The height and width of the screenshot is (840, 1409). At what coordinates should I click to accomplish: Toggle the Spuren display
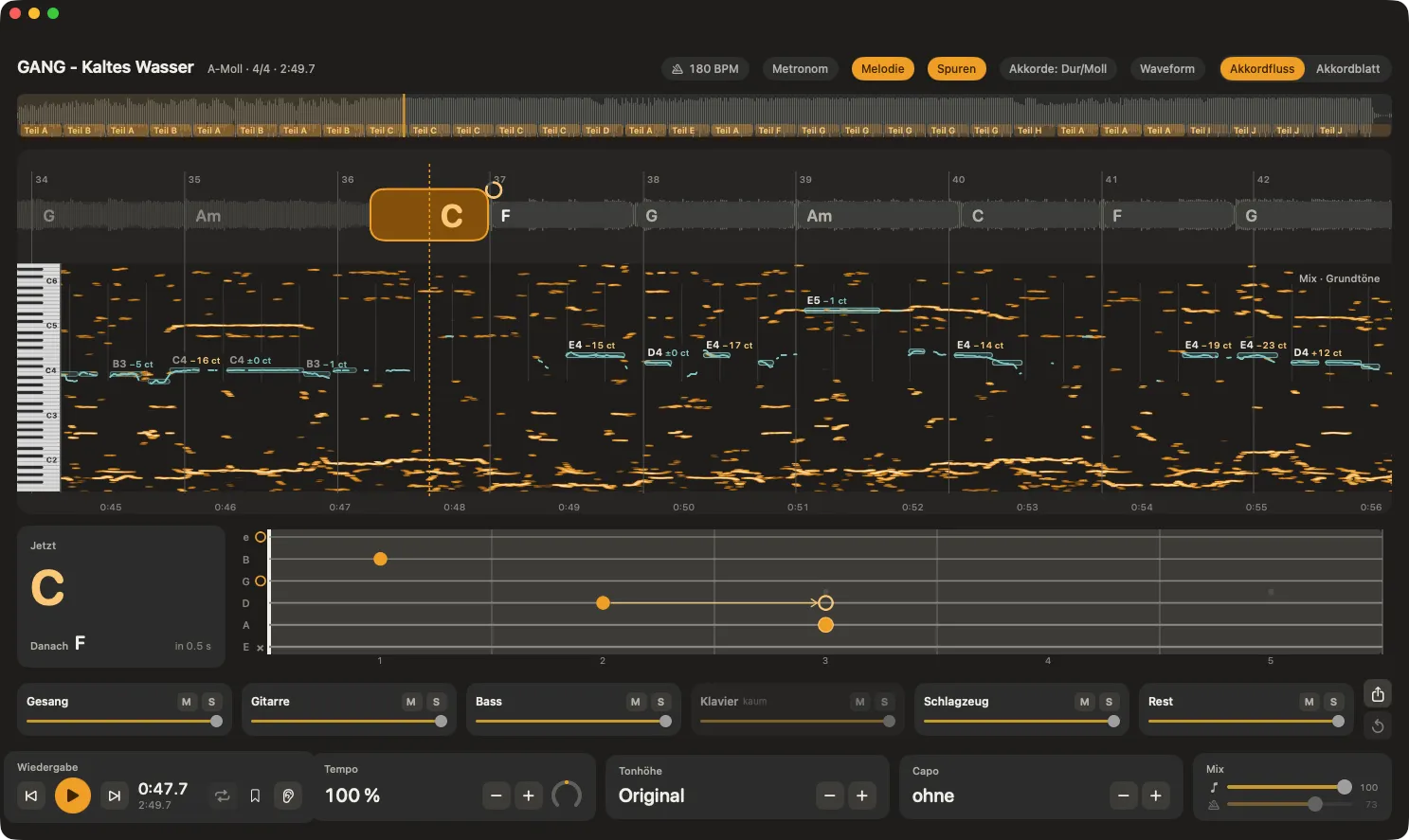coord(956,69)
